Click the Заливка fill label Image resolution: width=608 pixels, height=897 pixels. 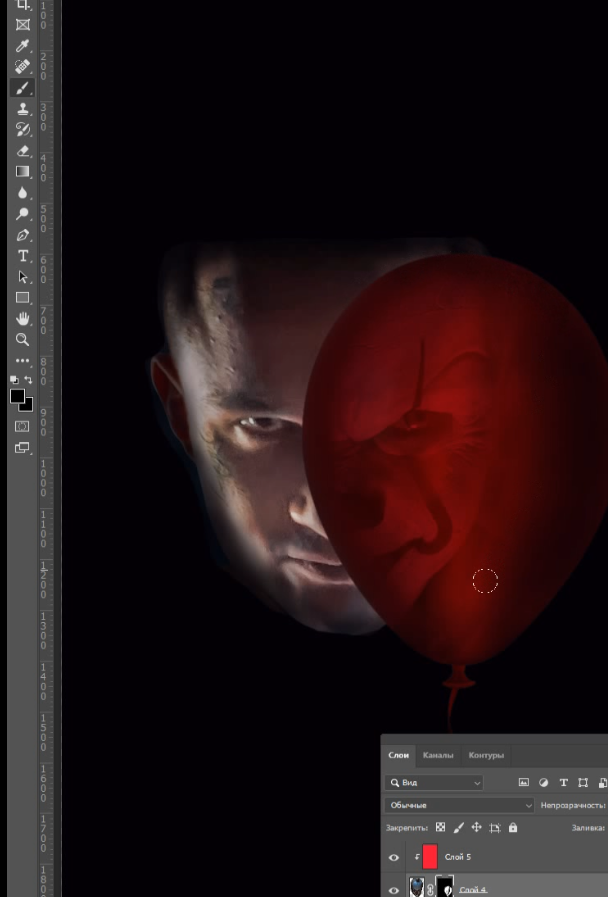point(588,827)
